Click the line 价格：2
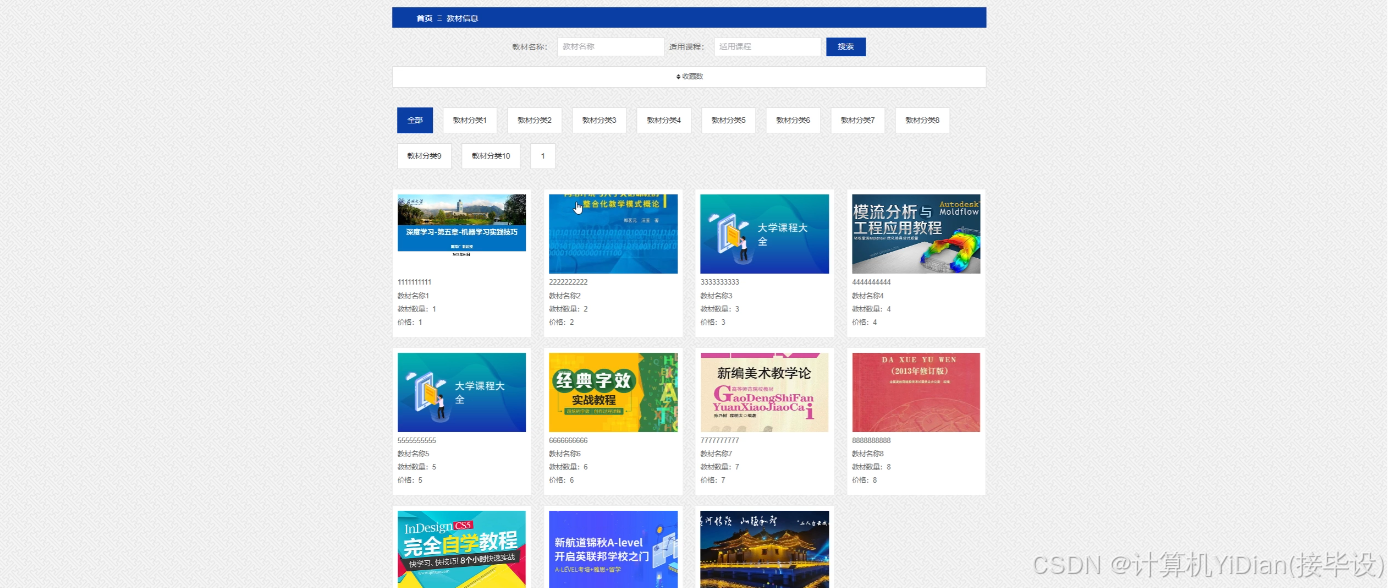1388x588 pixels. [562, 322]
